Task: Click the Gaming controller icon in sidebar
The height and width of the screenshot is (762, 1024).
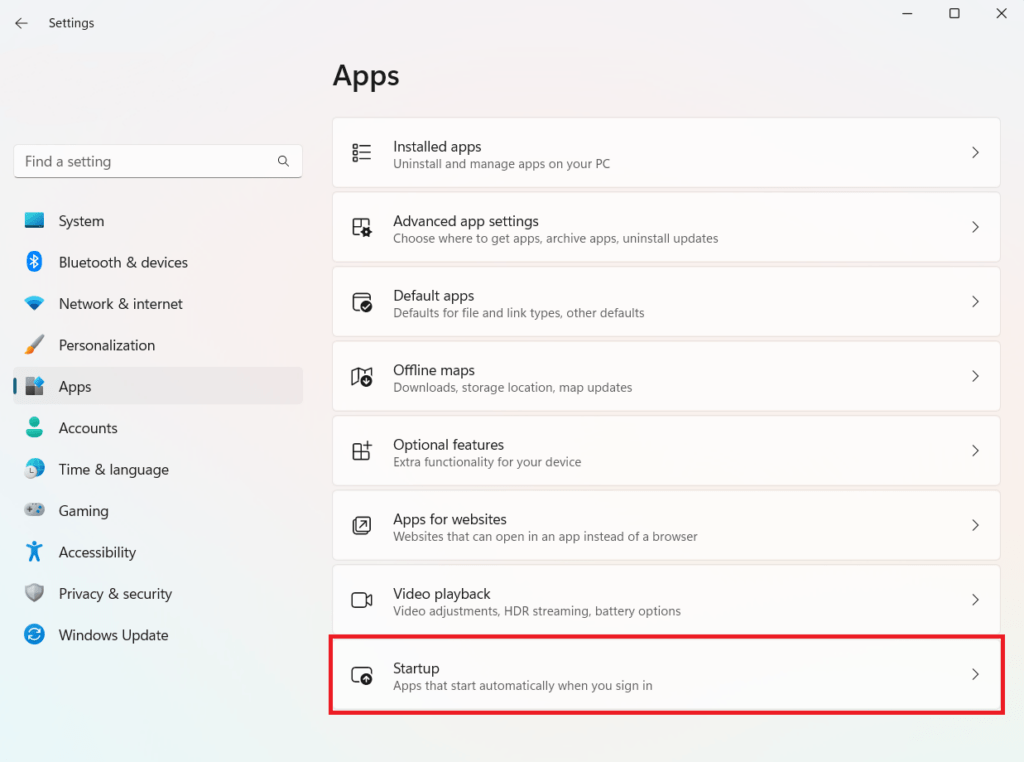Action: [x=33, y=511]
